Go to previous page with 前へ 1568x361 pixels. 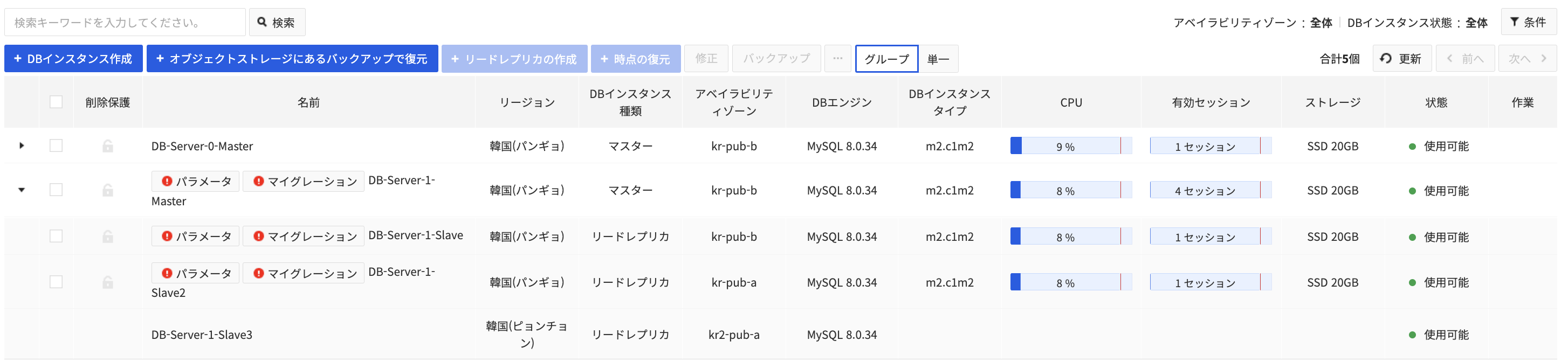point(1465,59)
